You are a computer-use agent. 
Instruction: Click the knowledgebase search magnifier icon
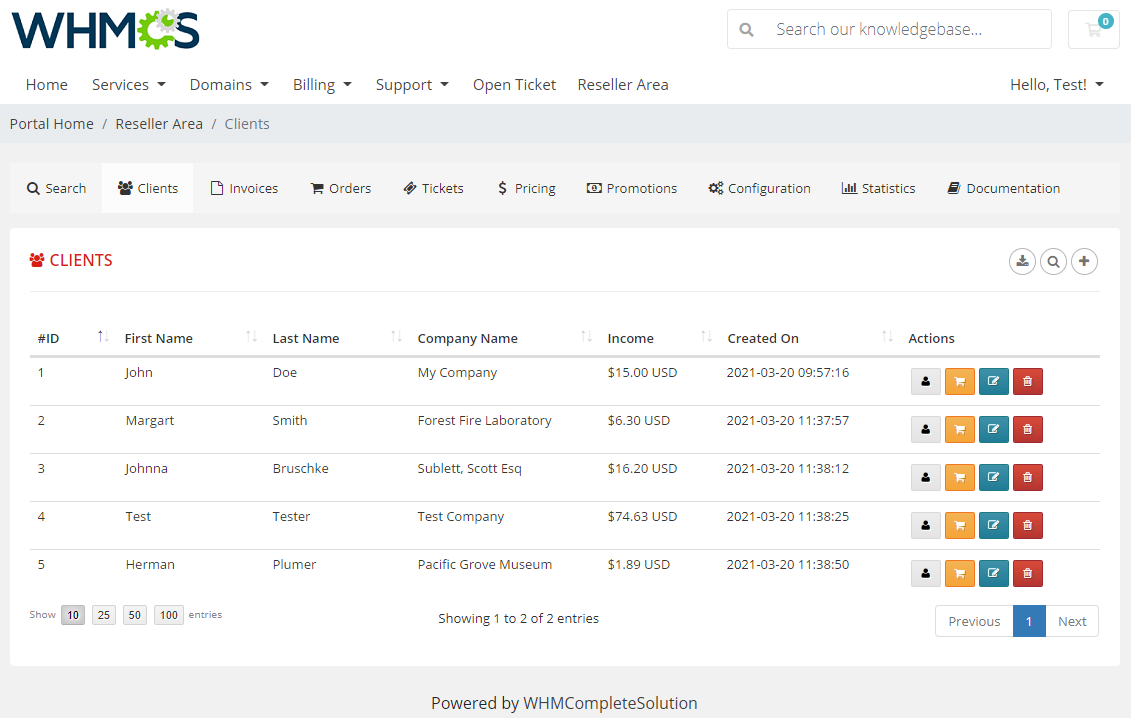tap(747, 30)
